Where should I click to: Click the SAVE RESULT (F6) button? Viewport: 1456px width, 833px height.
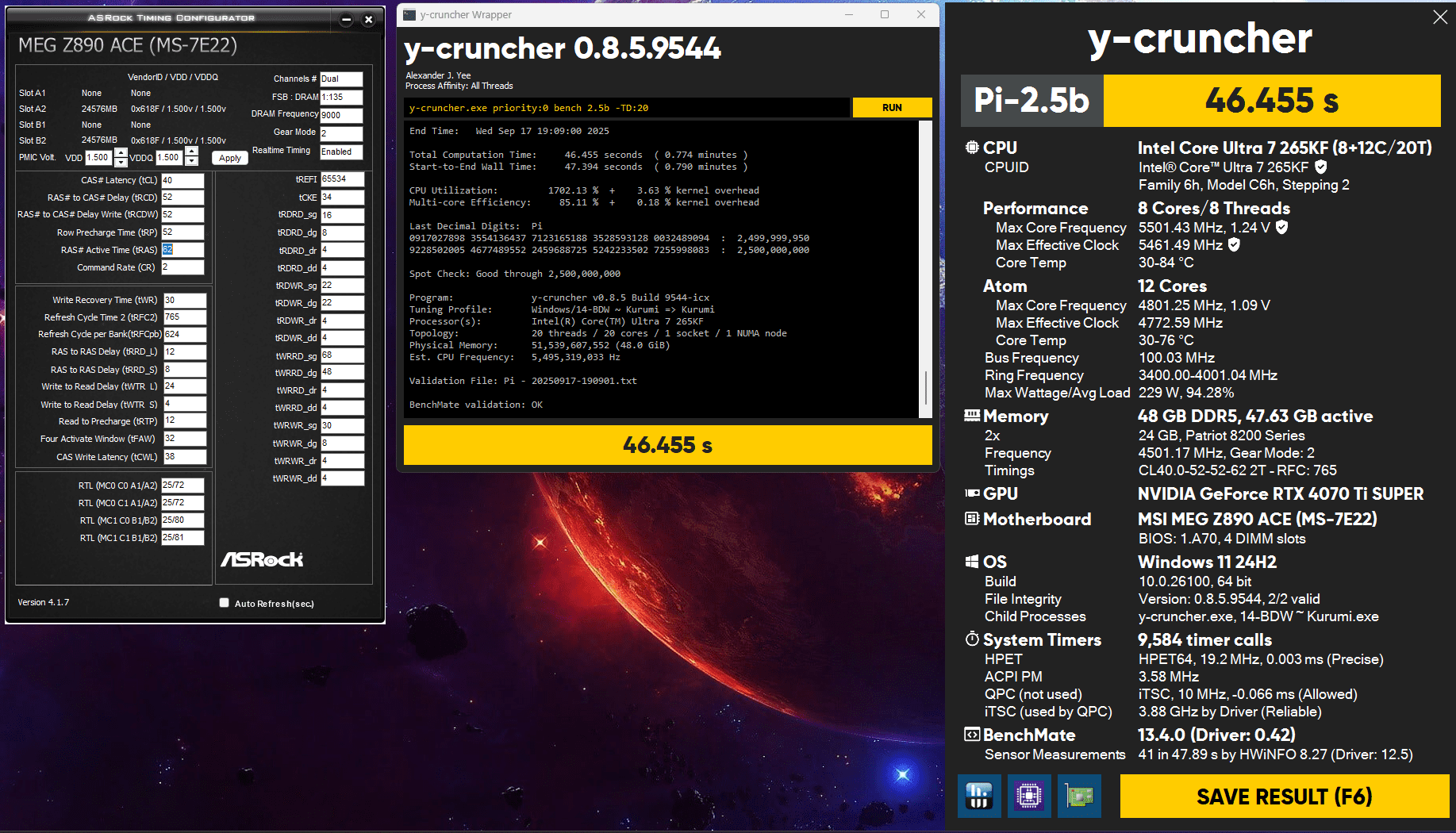[1285, 796]
